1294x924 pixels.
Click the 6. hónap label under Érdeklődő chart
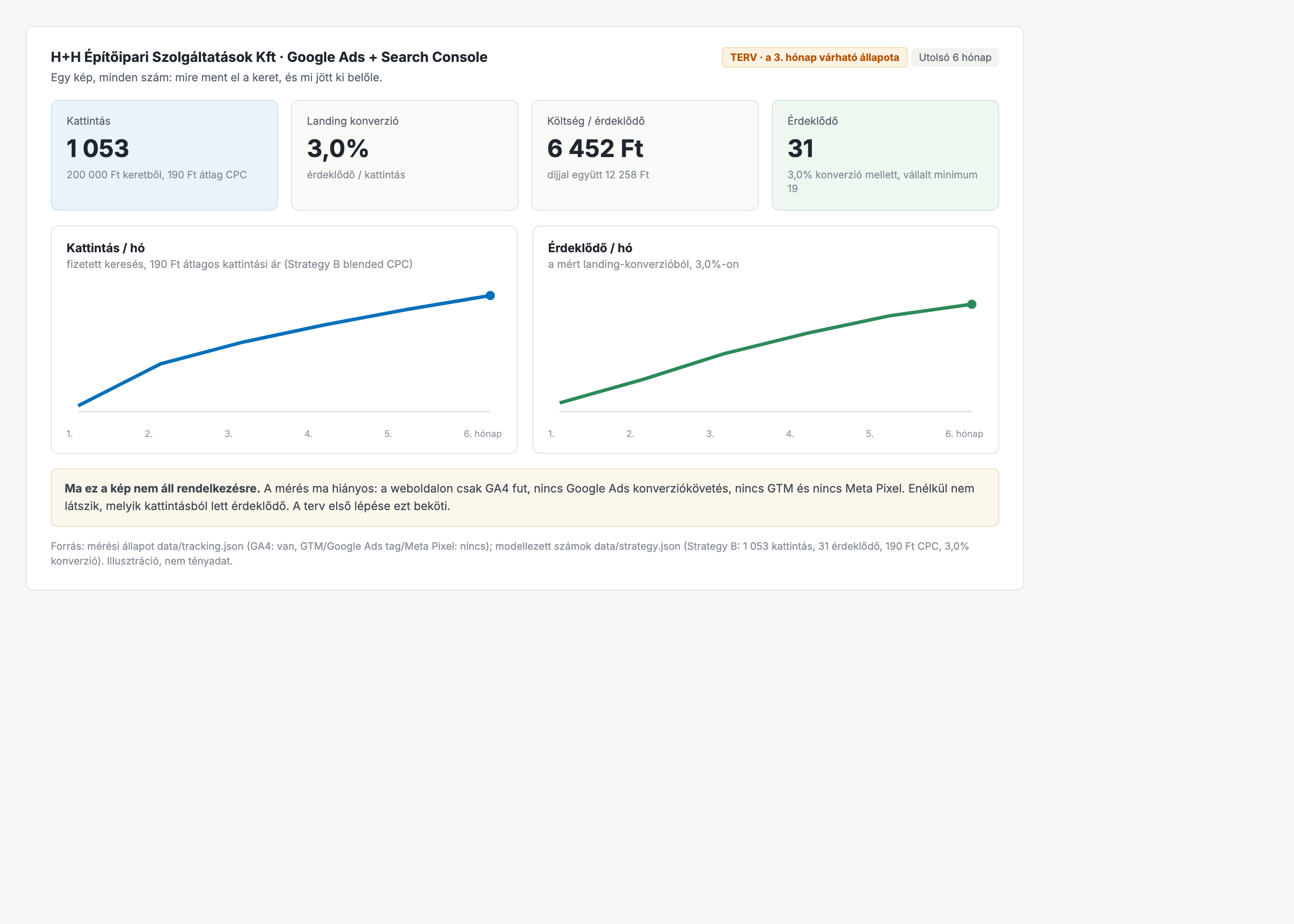pyautogui.click(x=964, y=433)
